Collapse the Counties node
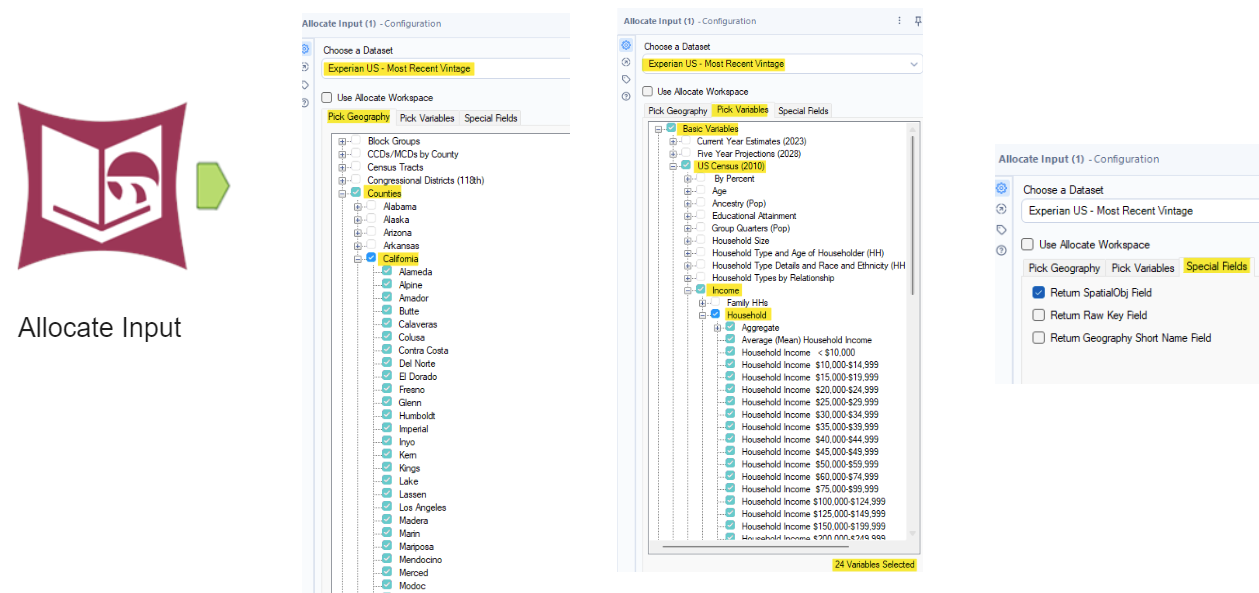 (342, 193)
